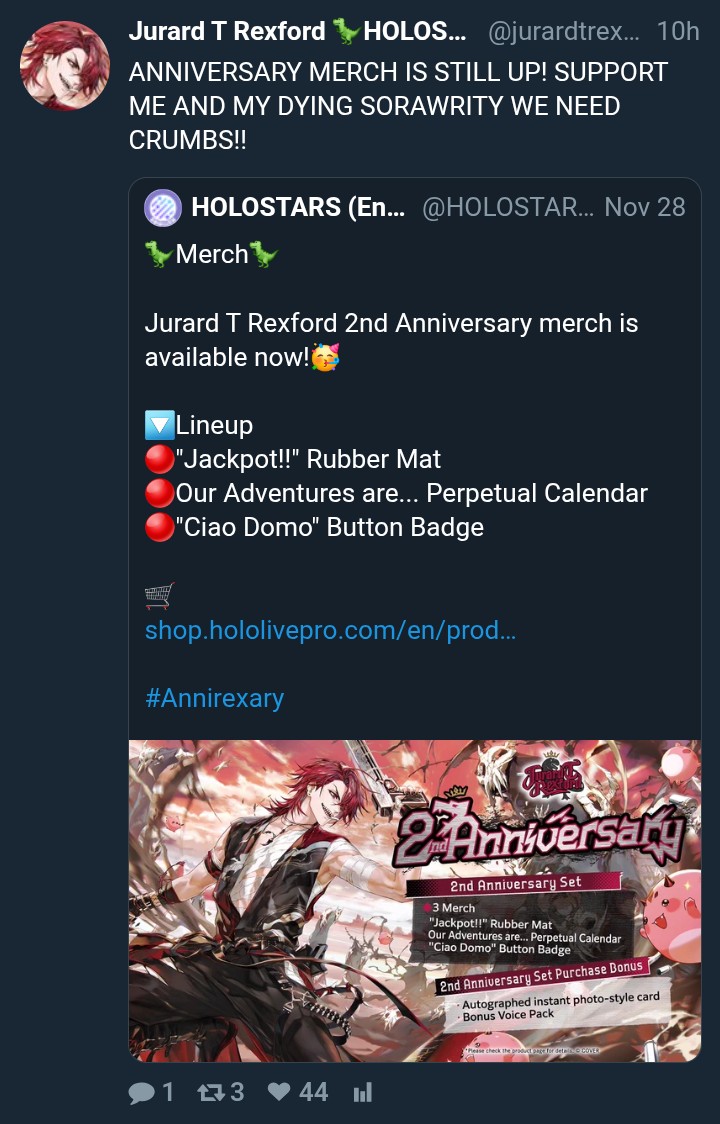
Task: Open the Nov 28 quoted tweet timestamp
Action: pos(645,207)
